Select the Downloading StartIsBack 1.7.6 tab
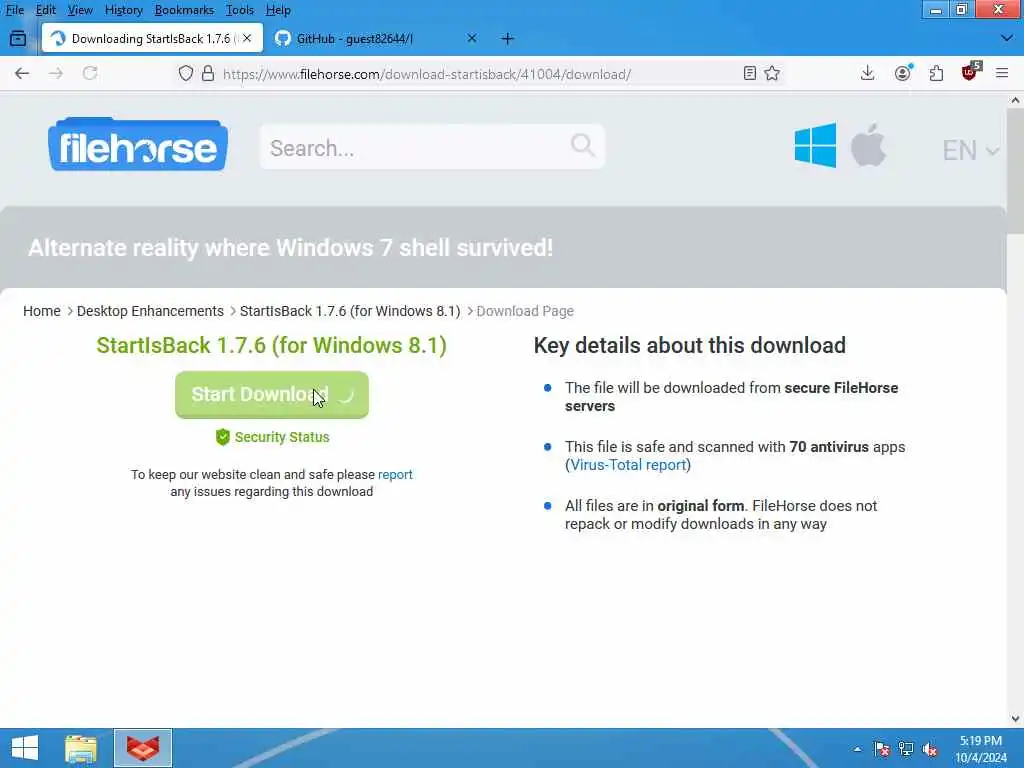The height and width of the screenshot is (768, 1024). pyautogui.click(x=152, y=39)
